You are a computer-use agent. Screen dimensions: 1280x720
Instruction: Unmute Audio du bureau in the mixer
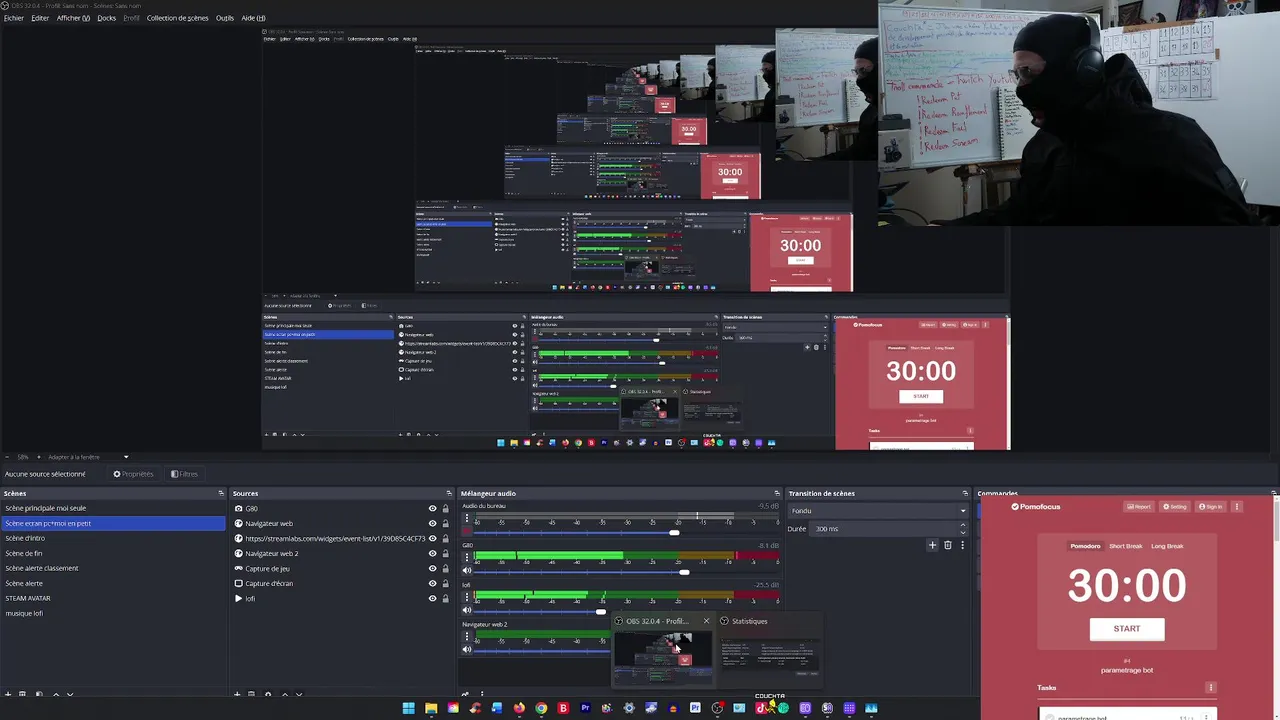point(466,532)
